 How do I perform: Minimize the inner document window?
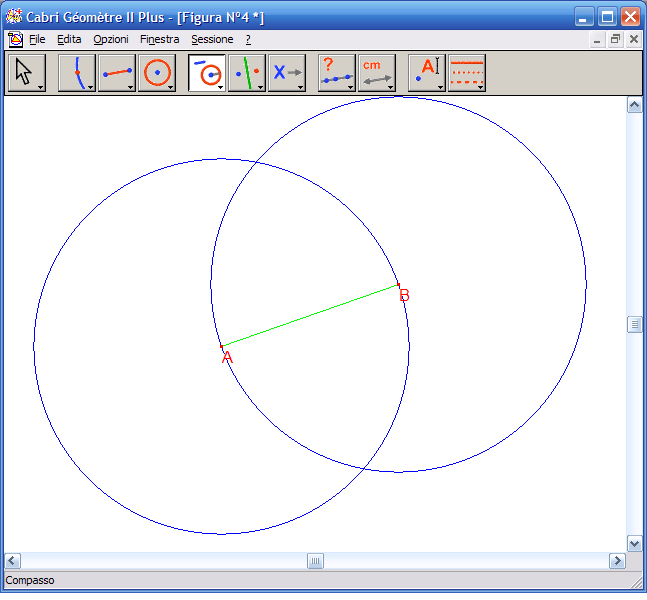coord(597,40)
